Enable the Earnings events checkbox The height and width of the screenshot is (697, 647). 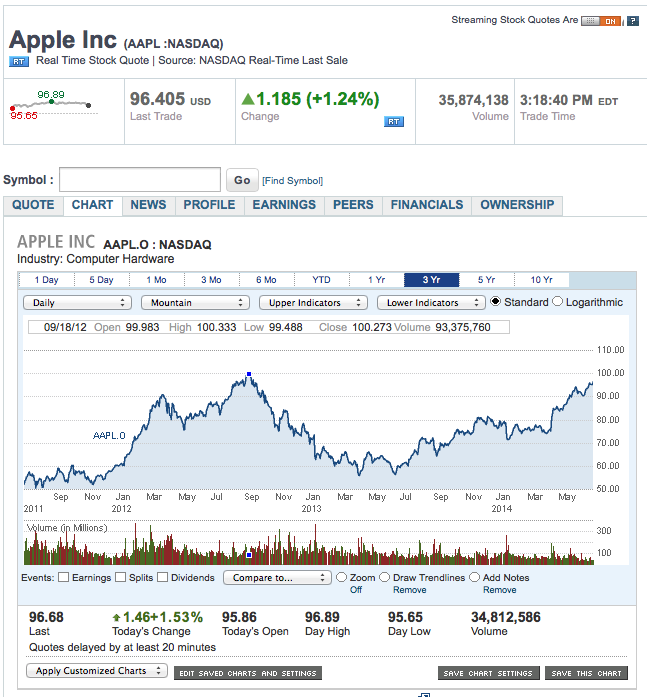(64, 577)
